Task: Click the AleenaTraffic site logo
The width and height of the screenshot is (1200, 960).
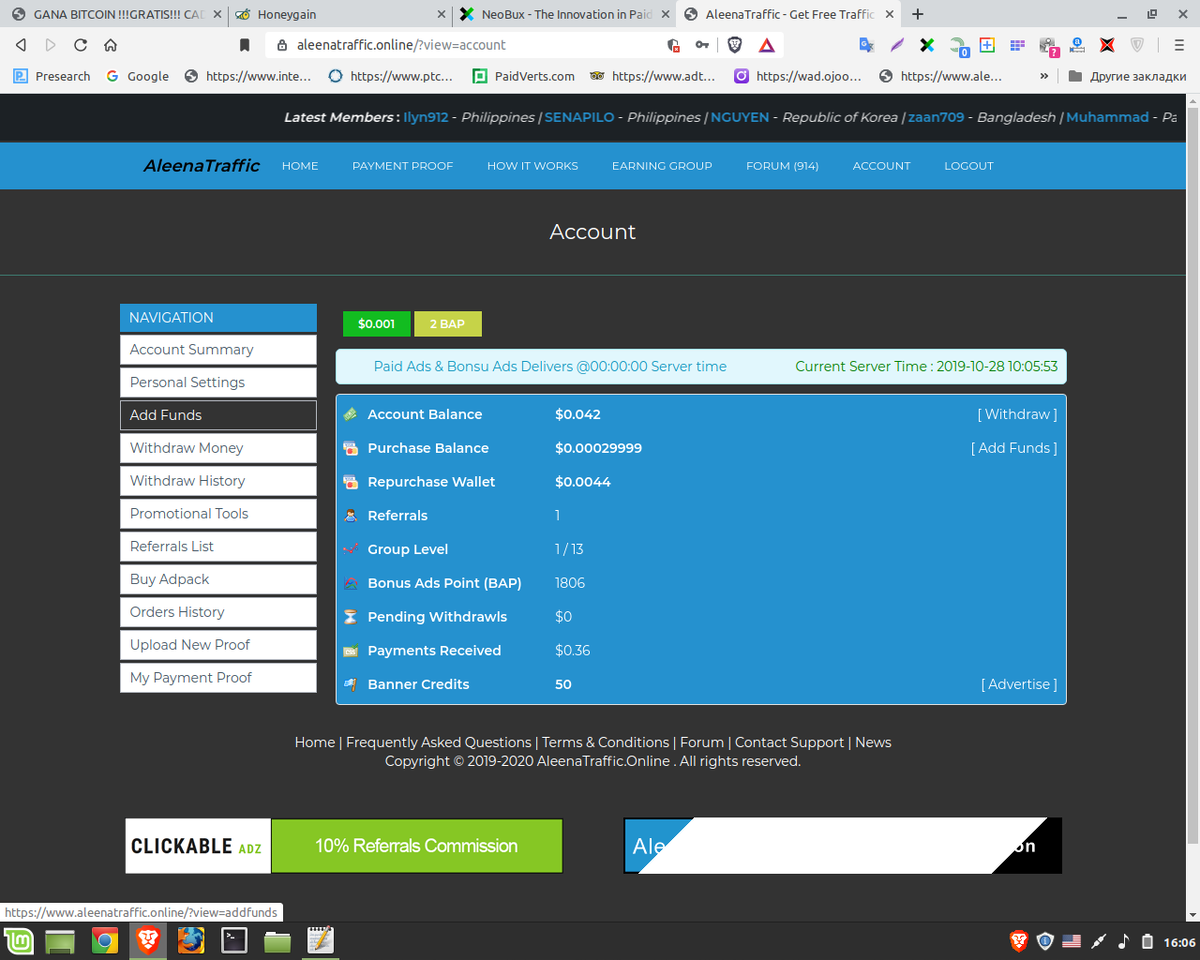Action: point(202,166)
